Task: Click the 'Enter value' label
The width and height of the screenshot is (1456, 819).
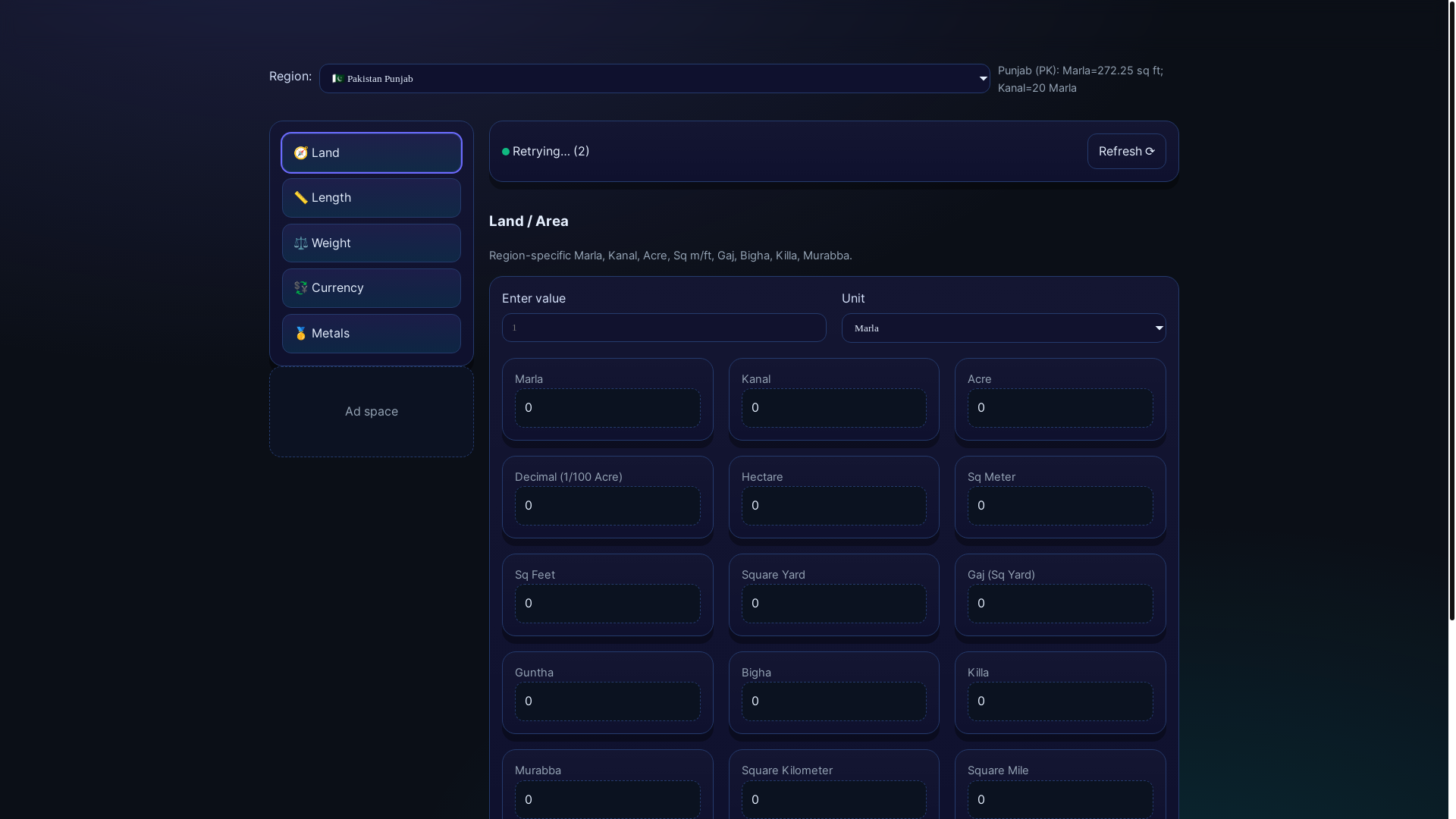Action: pyautogui.click(x=534, y=299)
